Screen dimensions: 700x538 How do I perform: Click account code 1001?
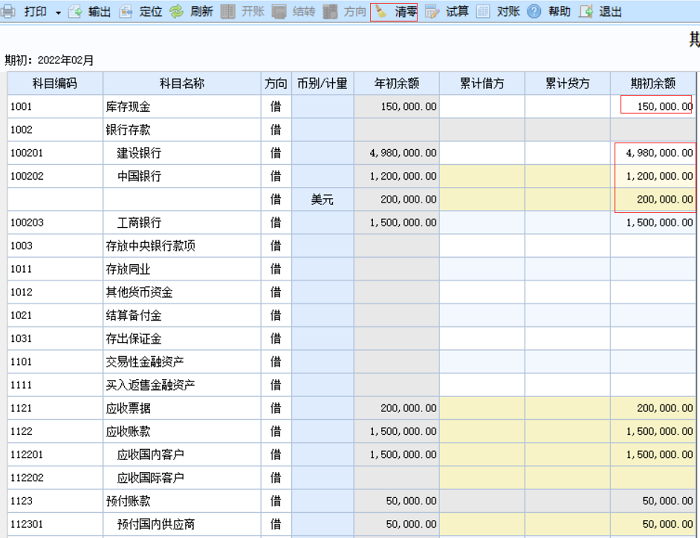tap(55, 107)
